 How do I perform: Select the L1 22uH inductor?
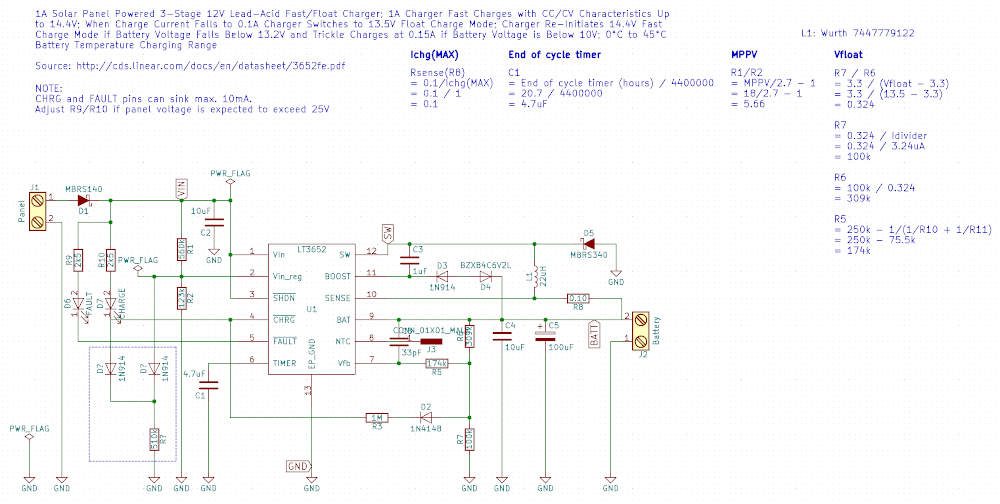pyautogui.click(x=534, y=278)
